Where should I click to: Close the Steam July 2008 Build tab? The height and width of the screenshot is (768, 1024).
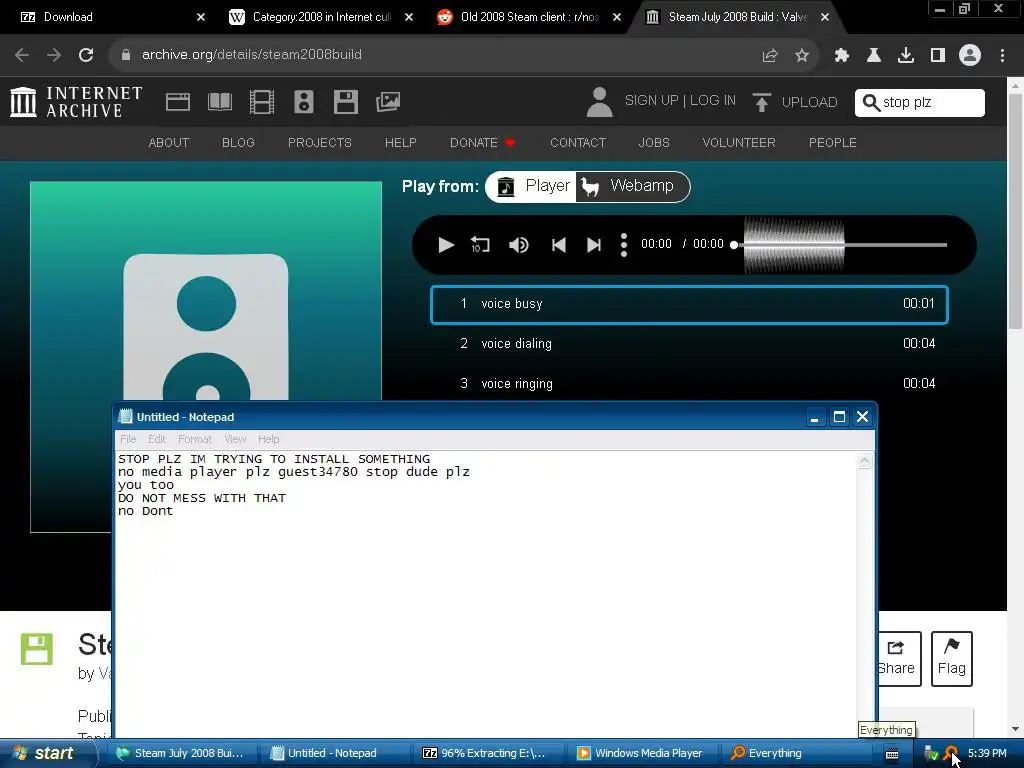[825, 17]
